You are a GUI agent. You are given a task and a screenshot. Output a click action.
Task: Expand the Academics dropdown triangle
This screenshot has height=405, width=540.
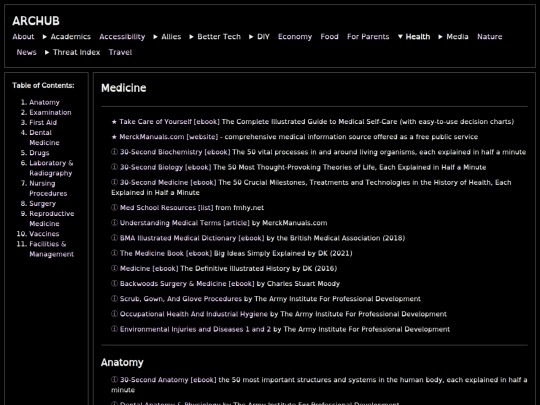click(44, 37)
